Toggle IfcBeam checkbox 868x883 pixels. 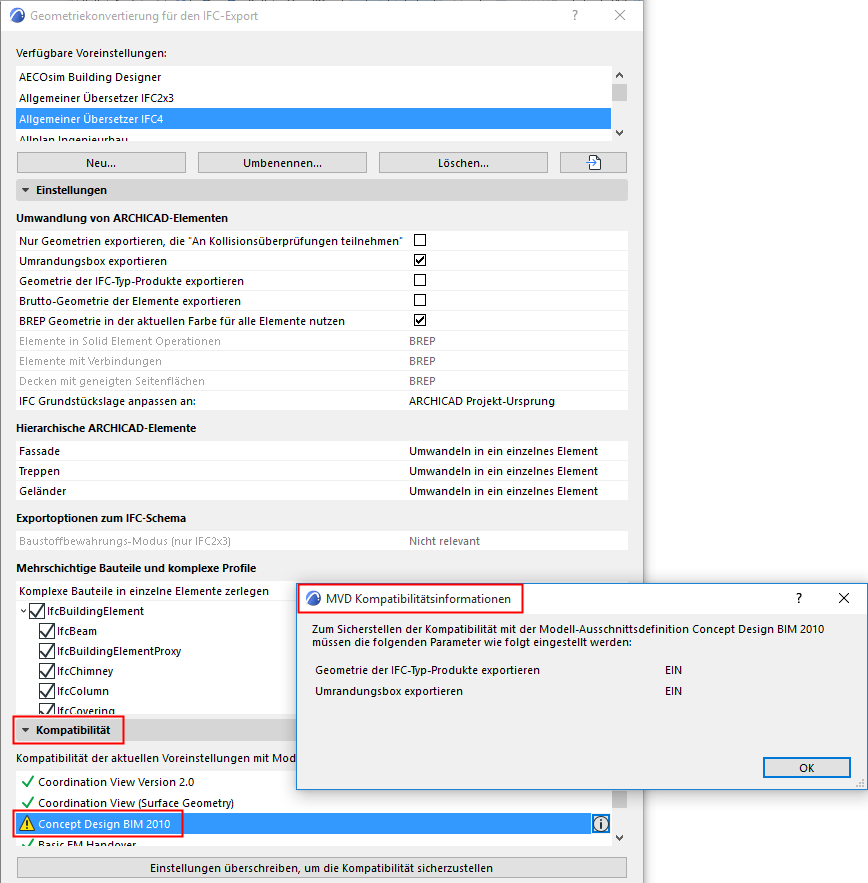tap(47, 631)
